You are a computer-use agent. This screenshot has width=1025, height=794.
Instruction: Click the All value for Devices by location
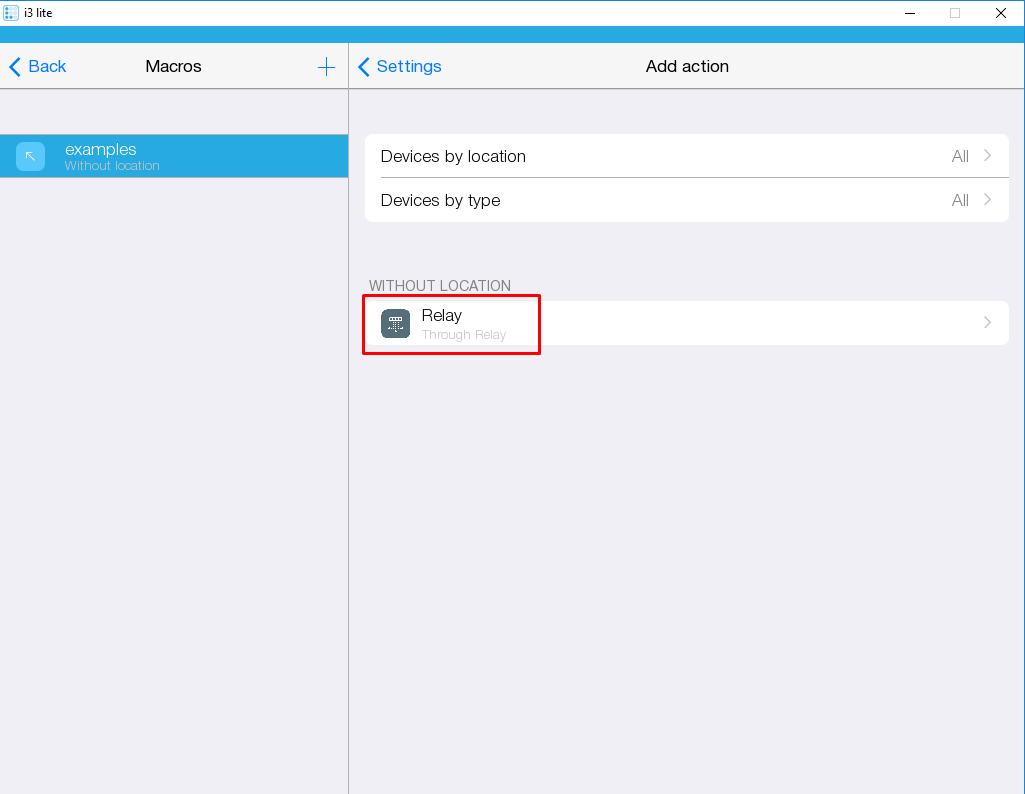960,156
